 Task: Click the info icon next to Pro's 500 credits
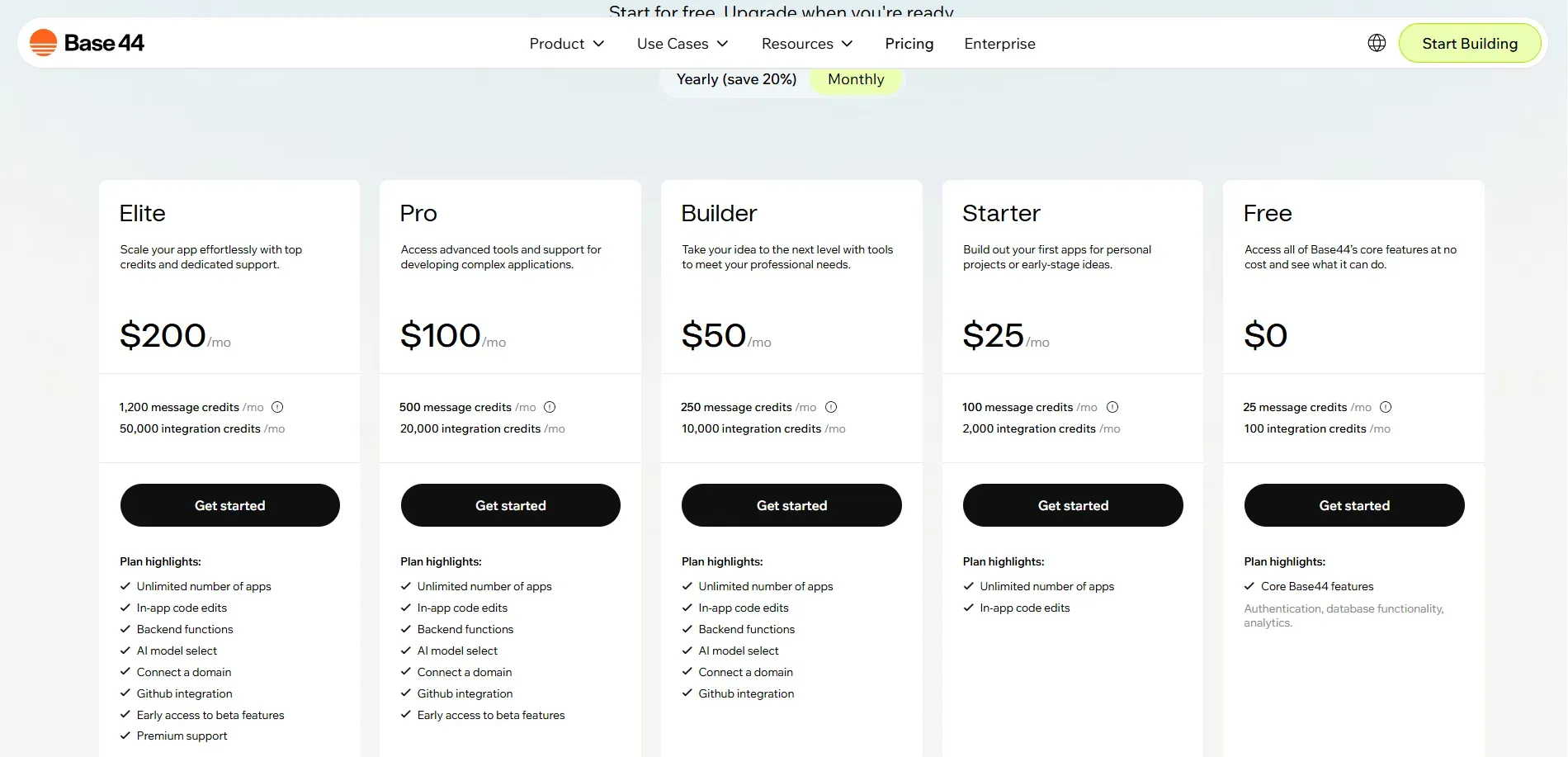[550, 407]
